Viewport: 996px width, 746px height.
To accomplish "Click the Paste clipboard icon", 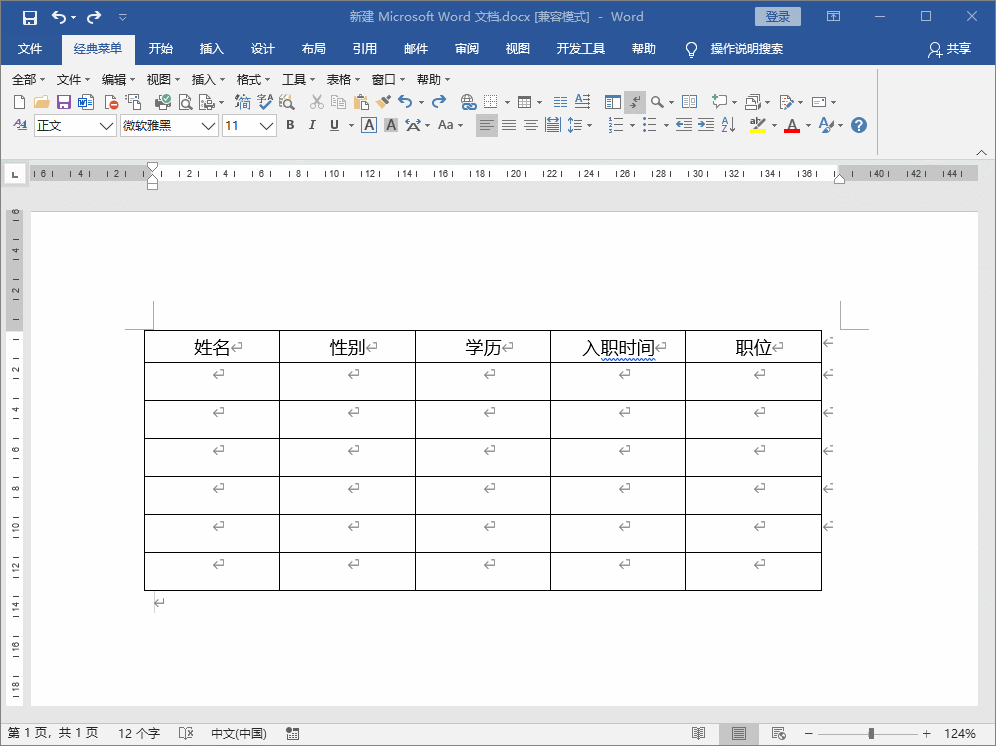I will click(361, 102).
